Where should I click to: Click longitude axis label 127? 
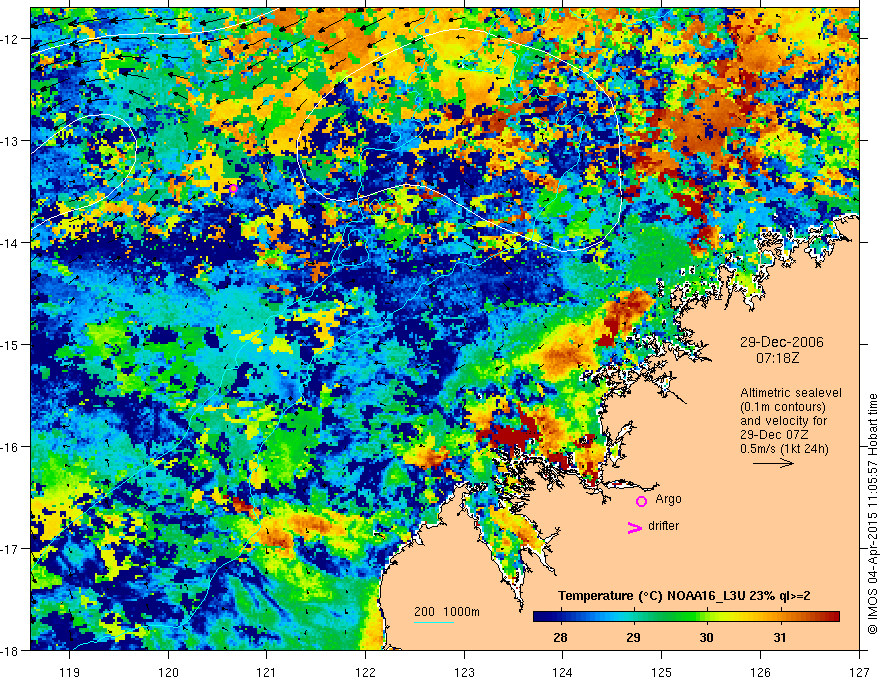coord(859,672)
